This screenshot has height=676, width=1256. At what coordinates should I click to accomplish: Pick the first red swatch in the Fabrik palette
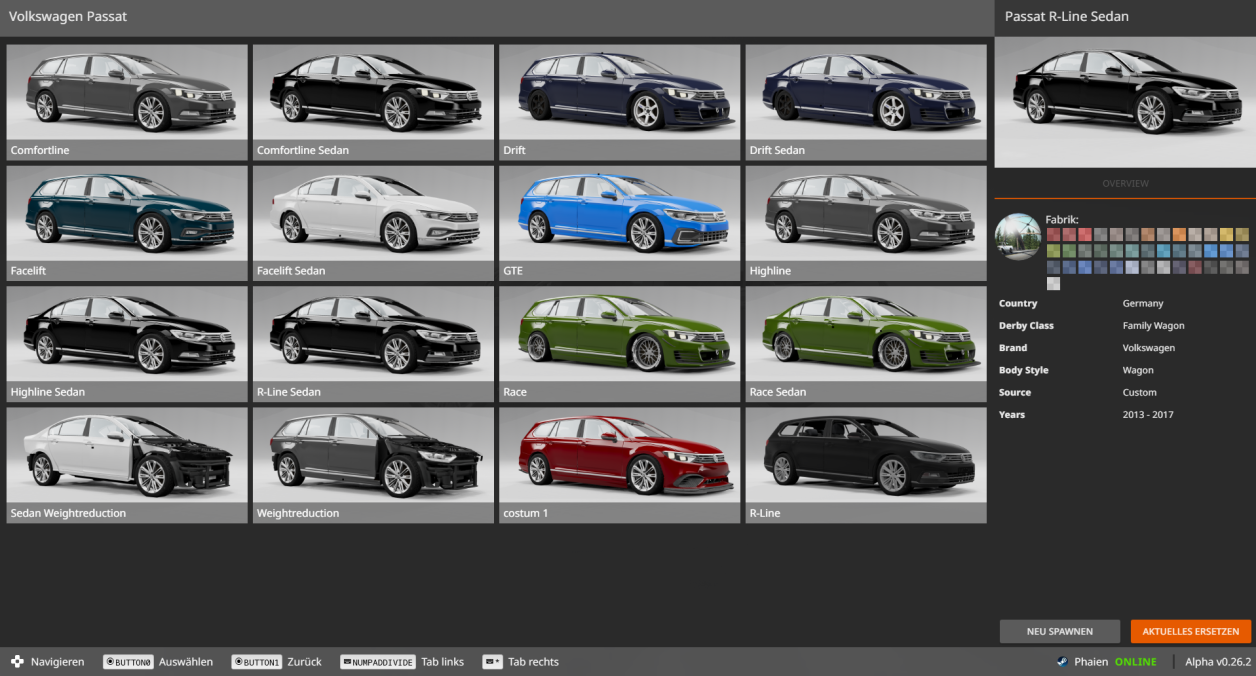tap(1053, 235)
